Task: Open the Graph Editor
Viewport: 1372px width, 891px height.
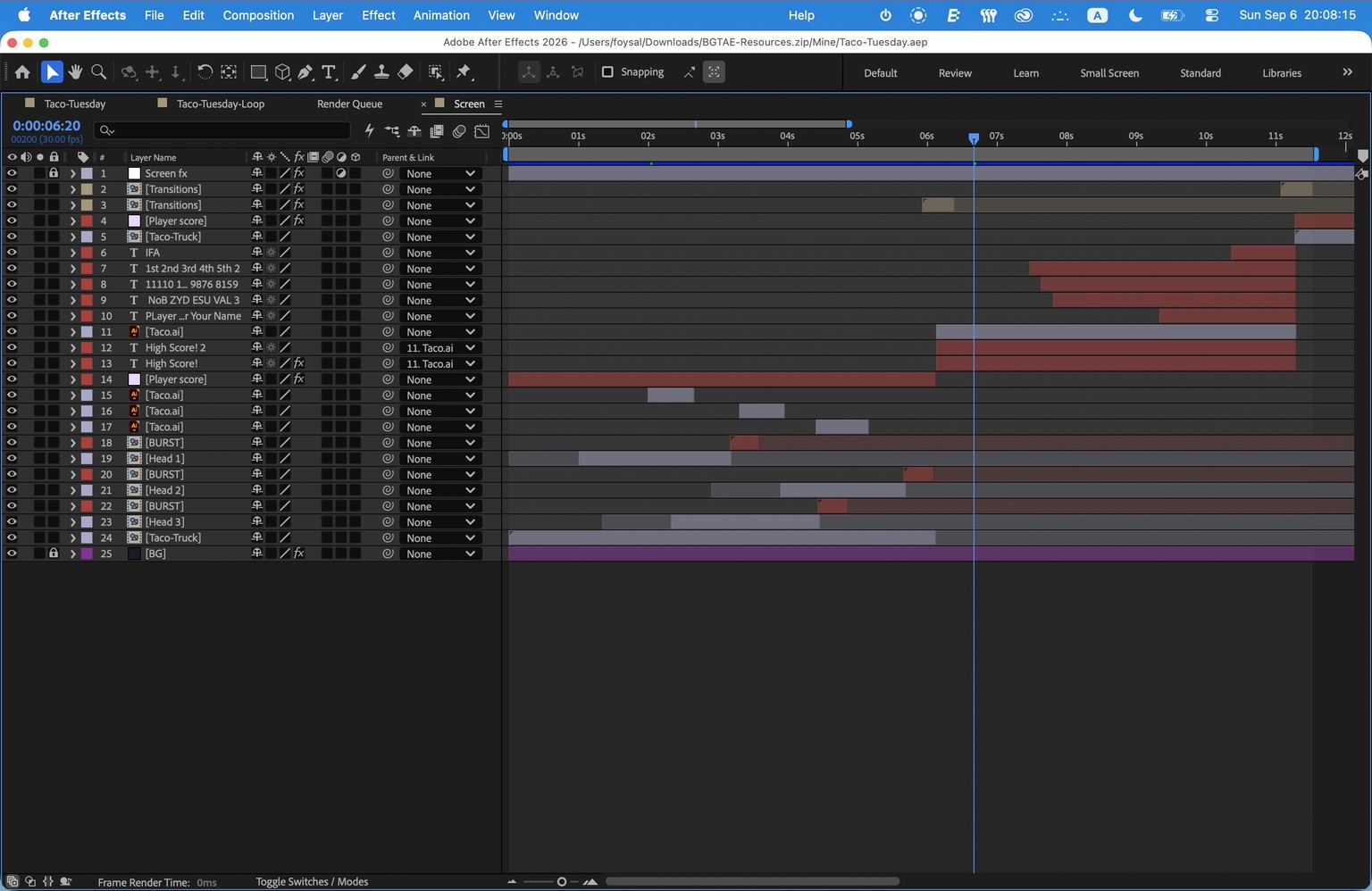Action: [482, 131]
